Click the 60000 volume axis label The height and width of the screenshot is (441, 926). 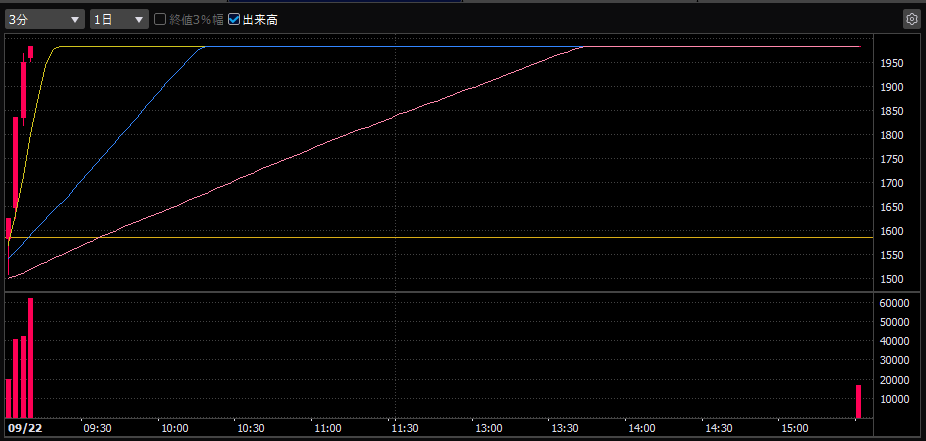coord(893,303)
